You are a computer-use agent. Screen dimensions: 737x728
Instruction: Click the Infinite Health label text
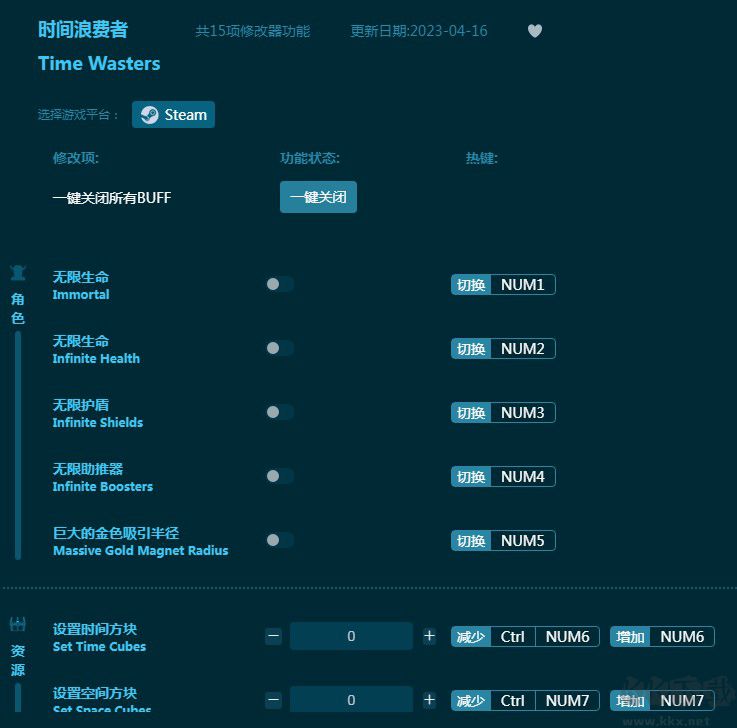click(96, 359)
